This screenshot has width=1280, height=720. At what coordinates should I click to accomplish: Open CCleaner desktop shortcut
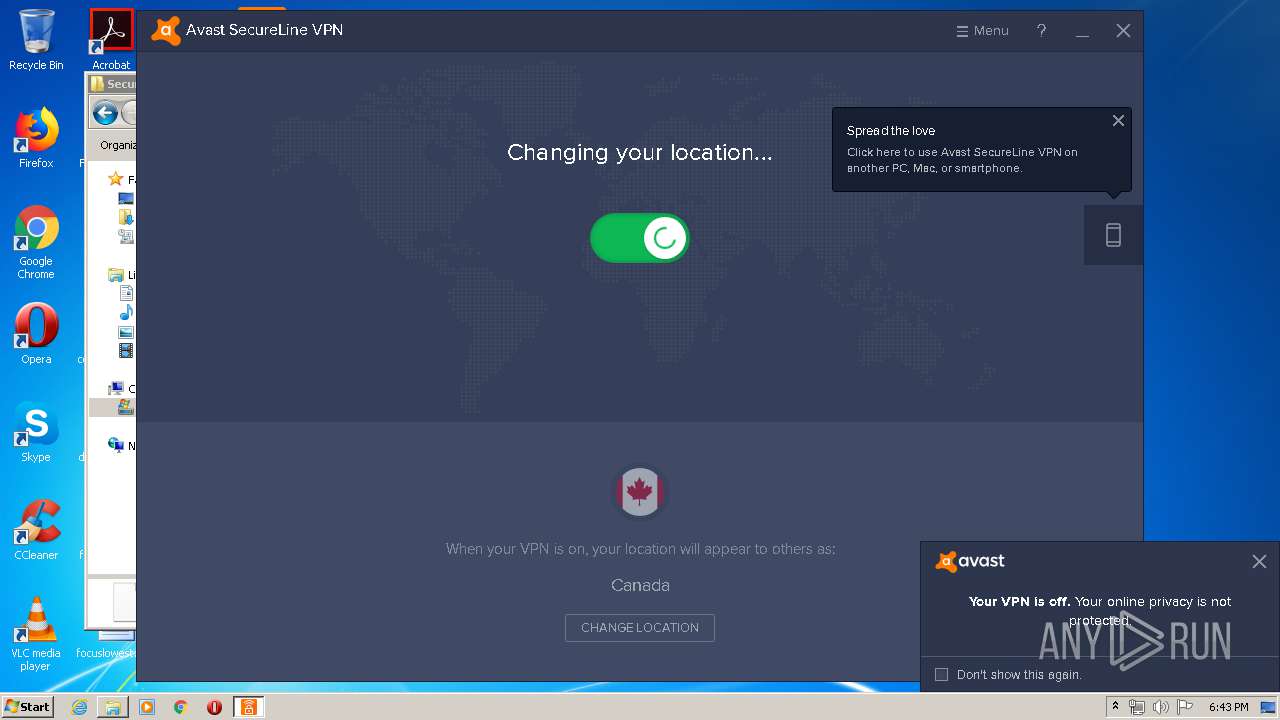[x=36, y=530]
